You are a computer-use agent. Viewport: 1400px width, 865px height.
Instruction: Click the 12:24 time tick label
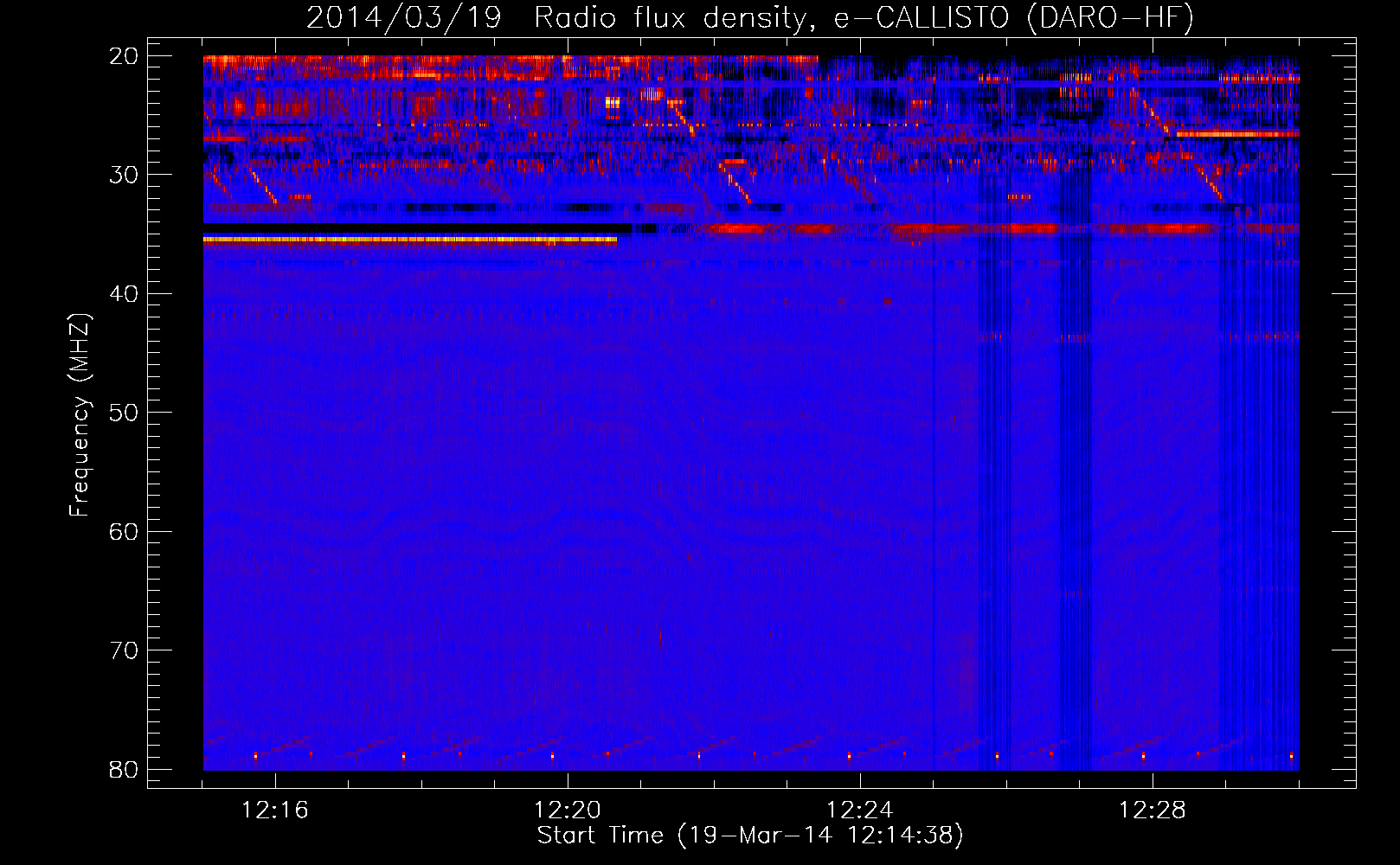[x=860, y=811]
